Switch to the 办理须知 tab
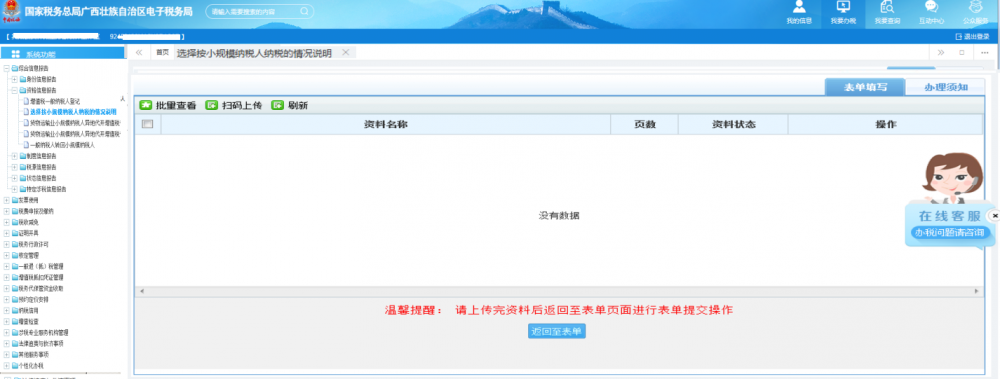 tap(945, 87)
